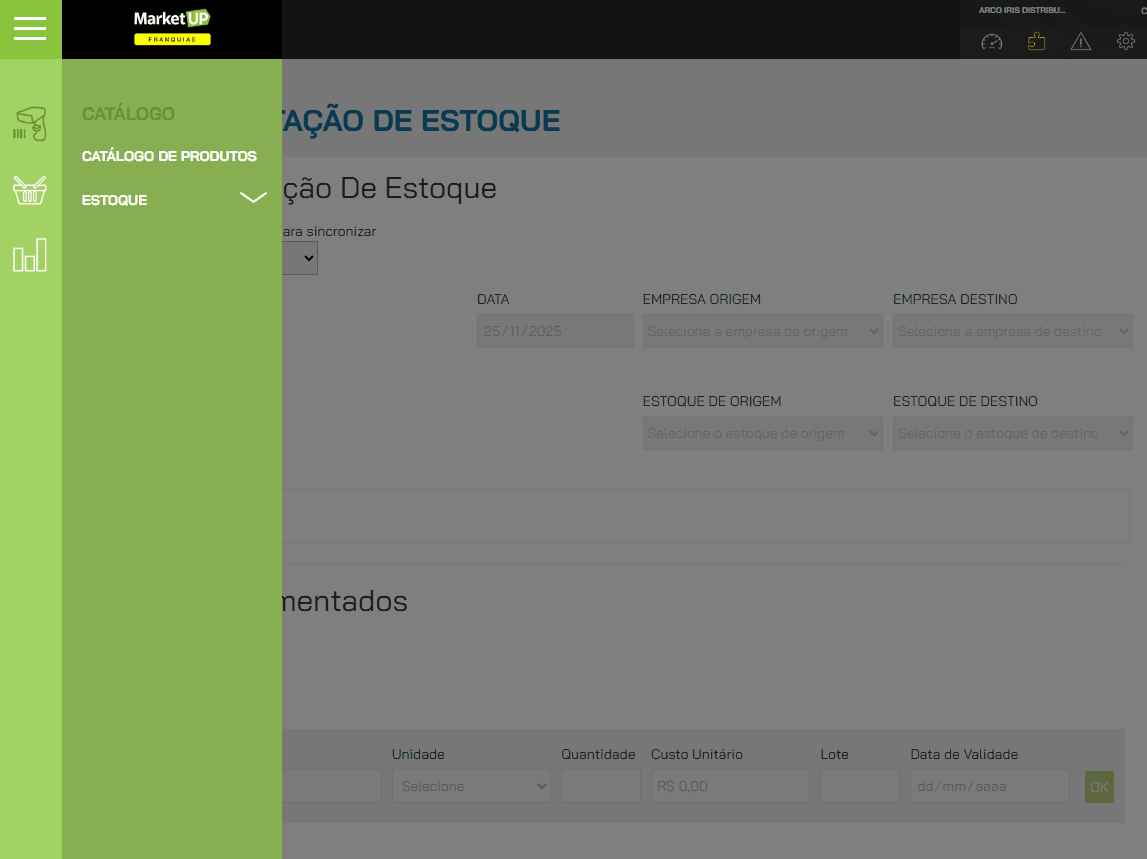Click the Data de Validade date field

989,786
